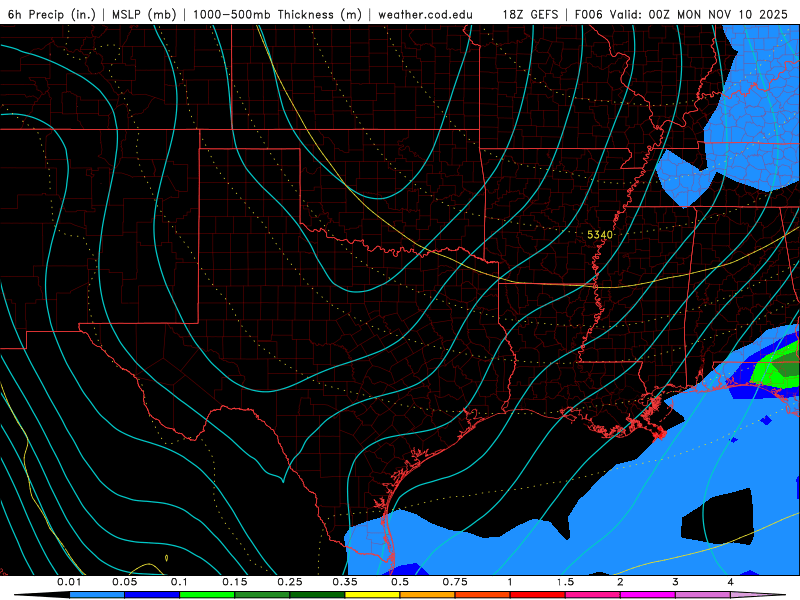Click the 0.35 value on the precipitation scale
The height and width of the screenshot is (600, 800).
(x=345, y=582)
